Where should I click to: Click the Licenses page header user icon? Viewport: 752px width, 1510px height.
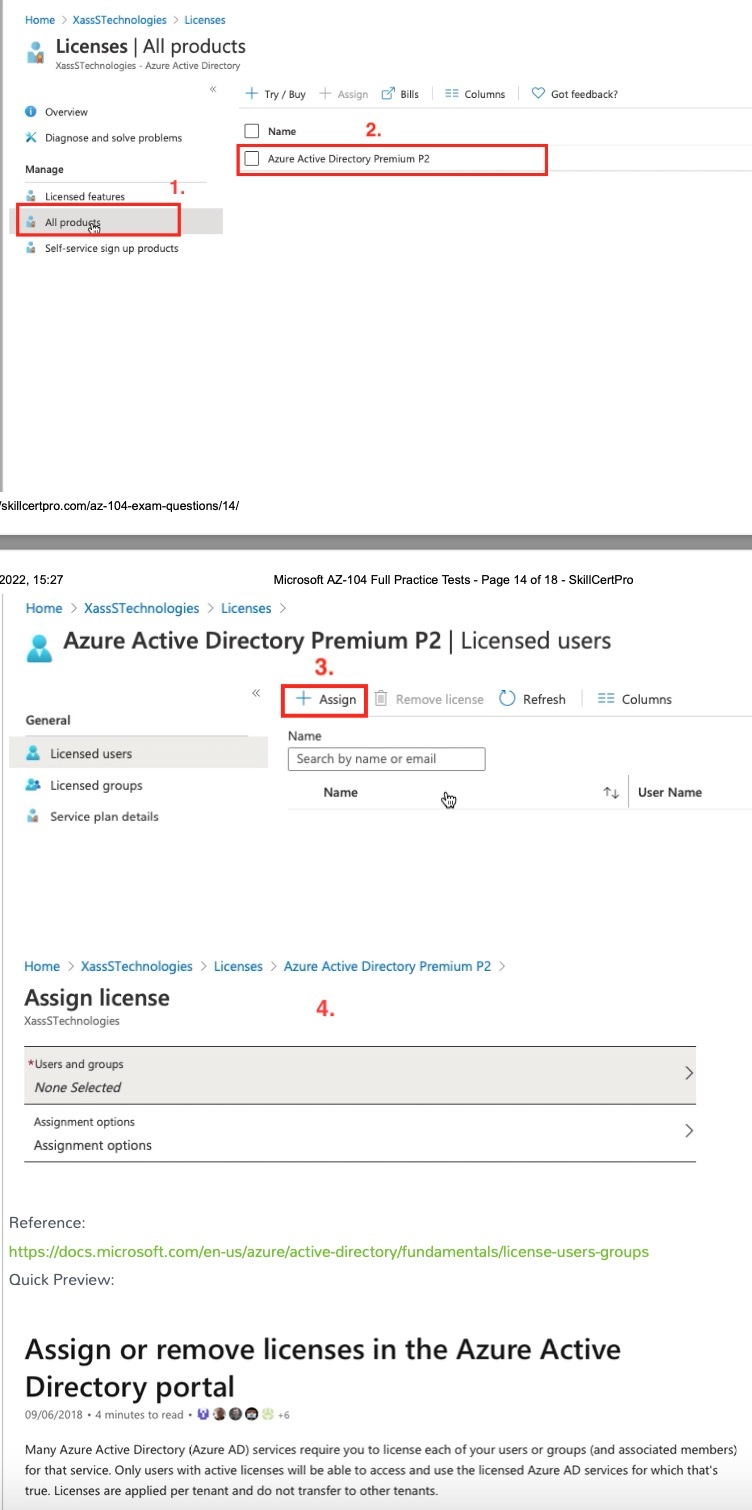pyautogui.click(x=37, y=51)
